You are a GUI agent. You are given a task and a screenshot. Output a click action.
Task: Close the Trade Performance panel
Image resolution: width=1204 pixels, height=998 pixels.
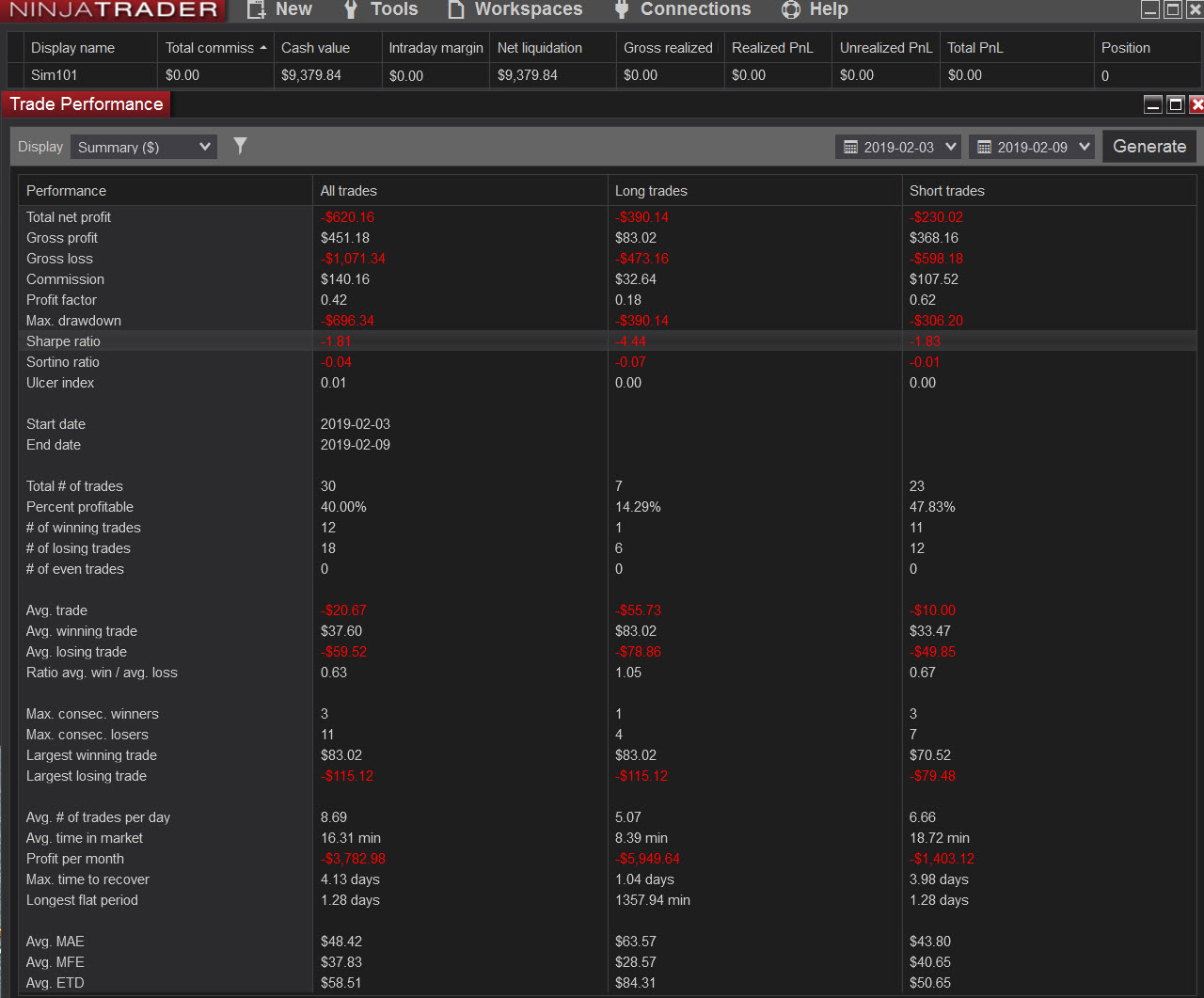click(1196, 104)
